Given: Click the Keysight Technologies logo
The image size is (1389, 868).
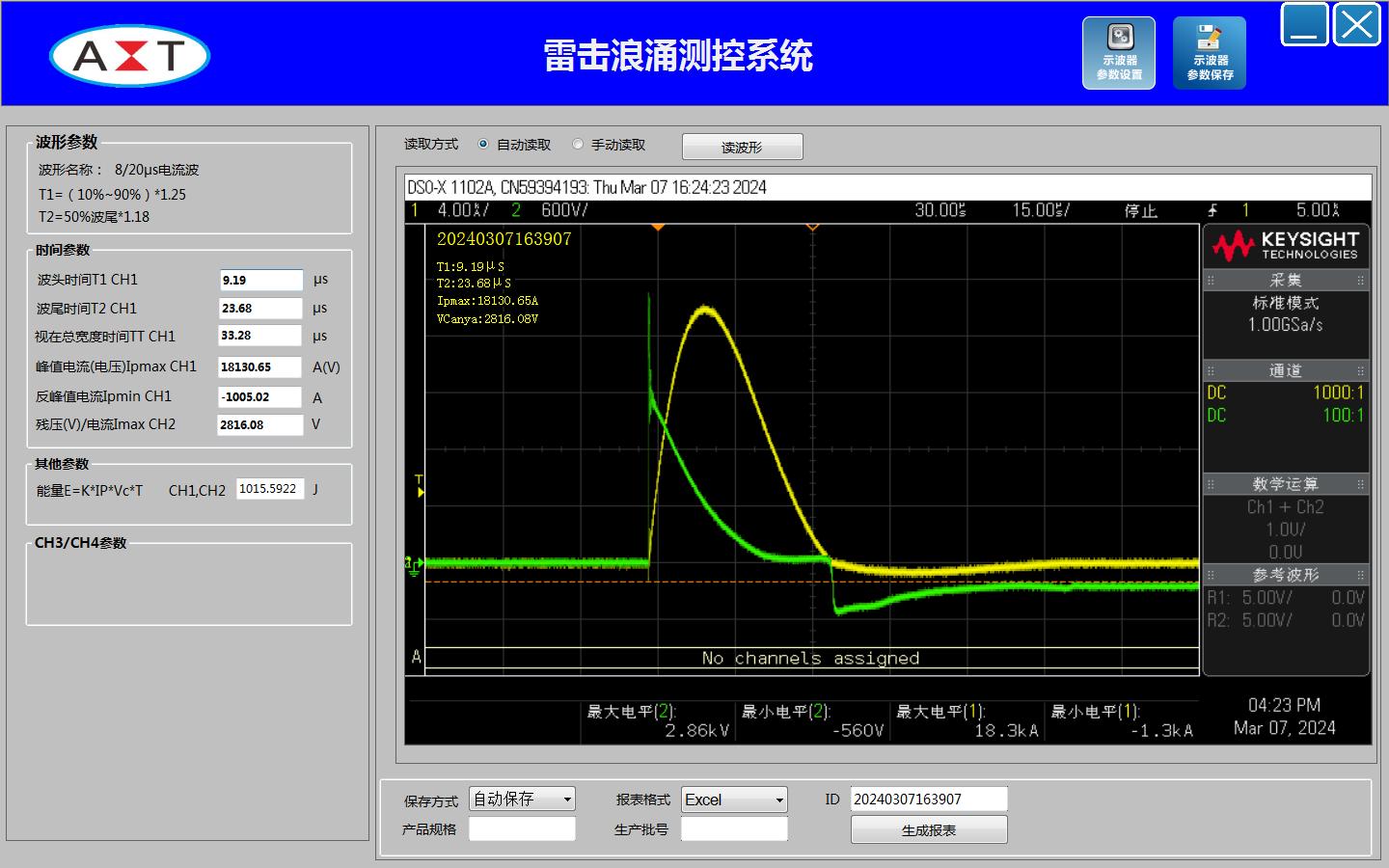Looking at the screenshot, I should 1285,246.
